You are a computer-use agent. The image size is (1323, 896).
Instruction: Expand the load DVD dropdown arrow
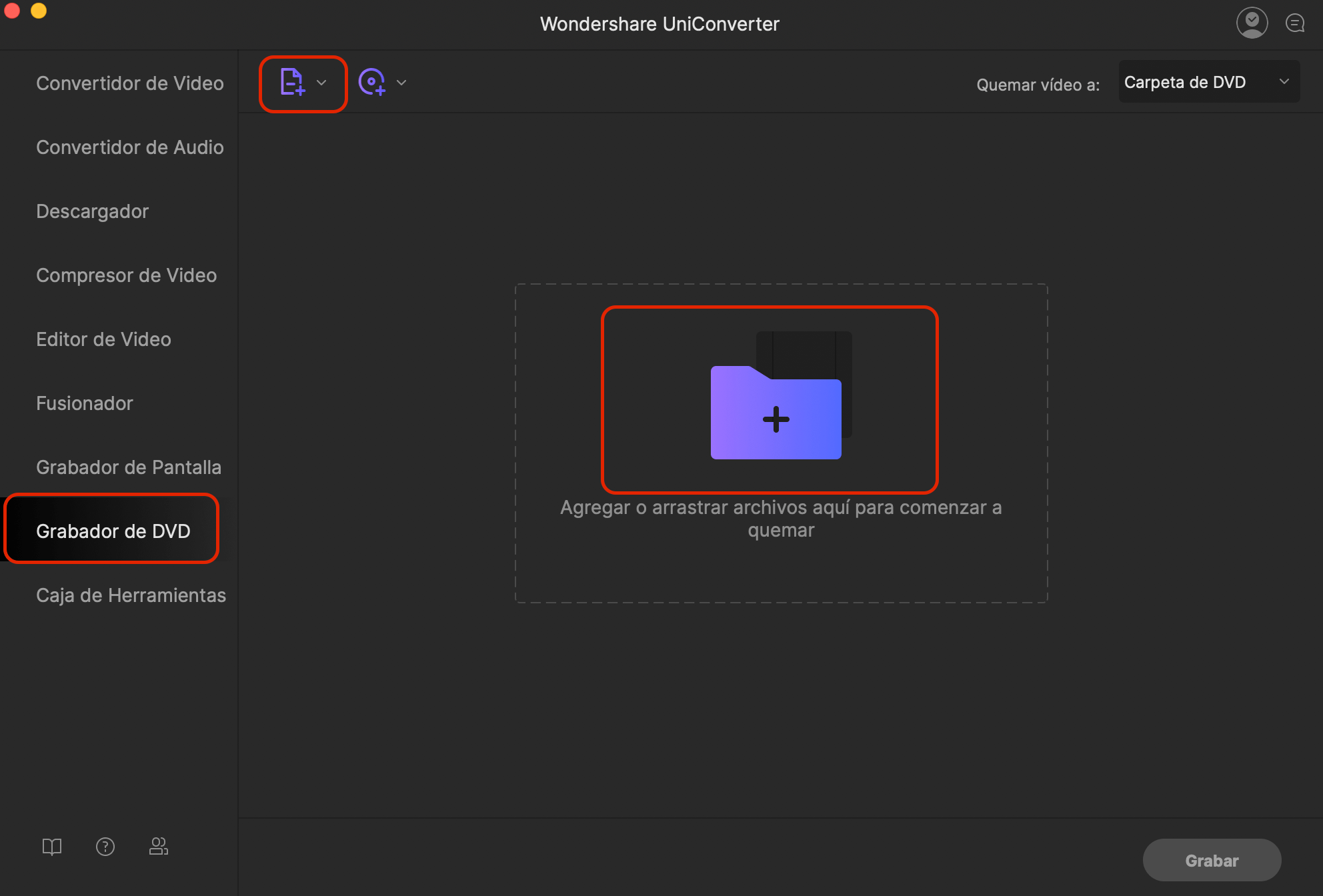(401, 83)
